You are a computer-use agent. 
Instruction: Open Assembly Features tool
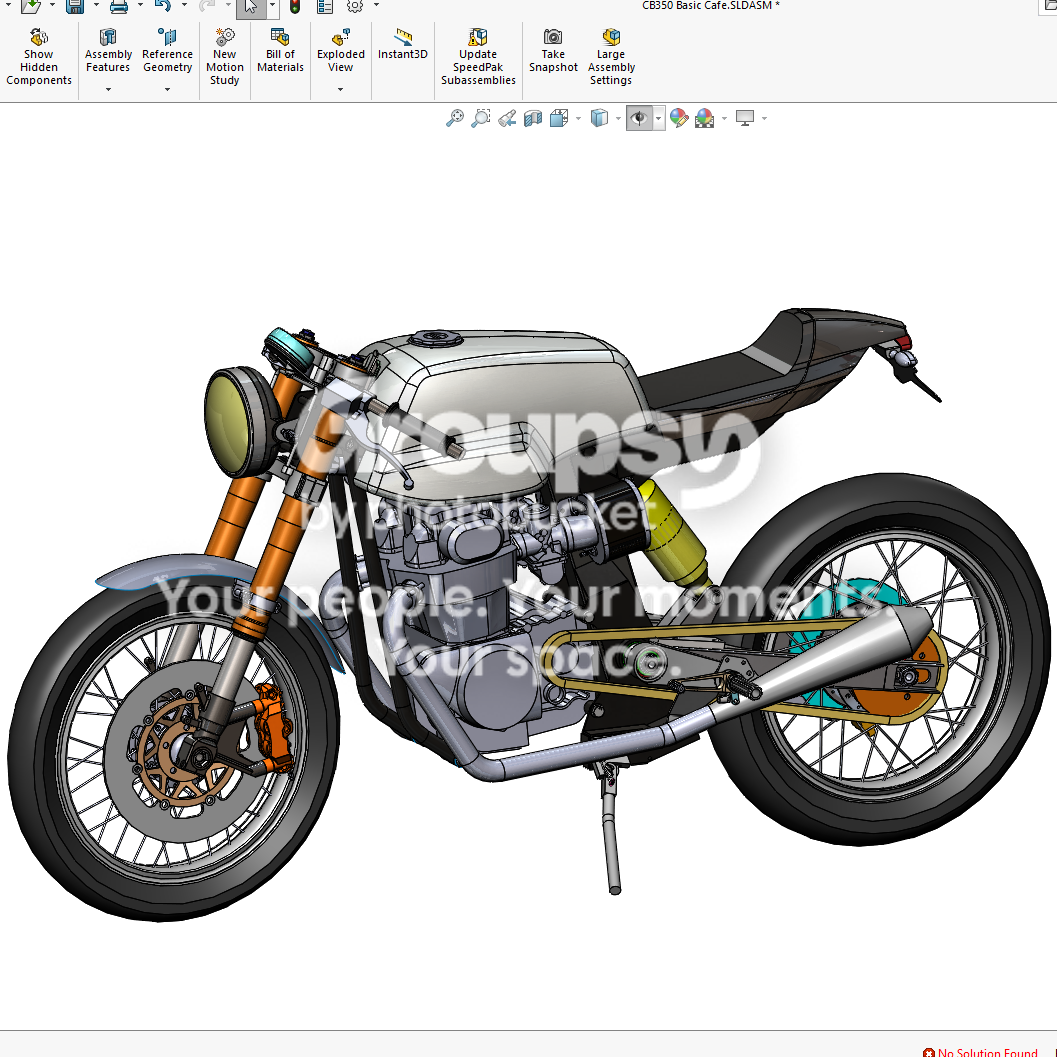(108, 51)
